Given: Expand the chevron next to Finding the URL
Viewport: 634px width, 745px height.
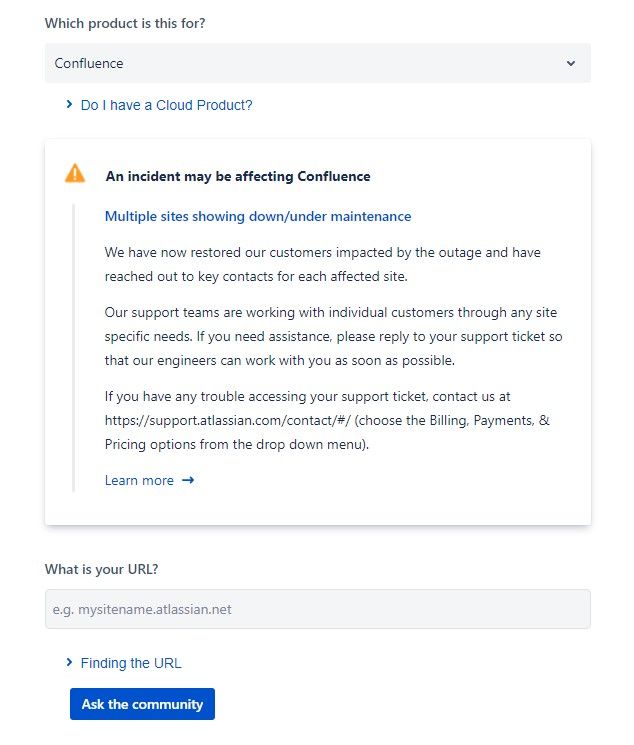Looking at the screenshot, I should (x=69, y=662).
